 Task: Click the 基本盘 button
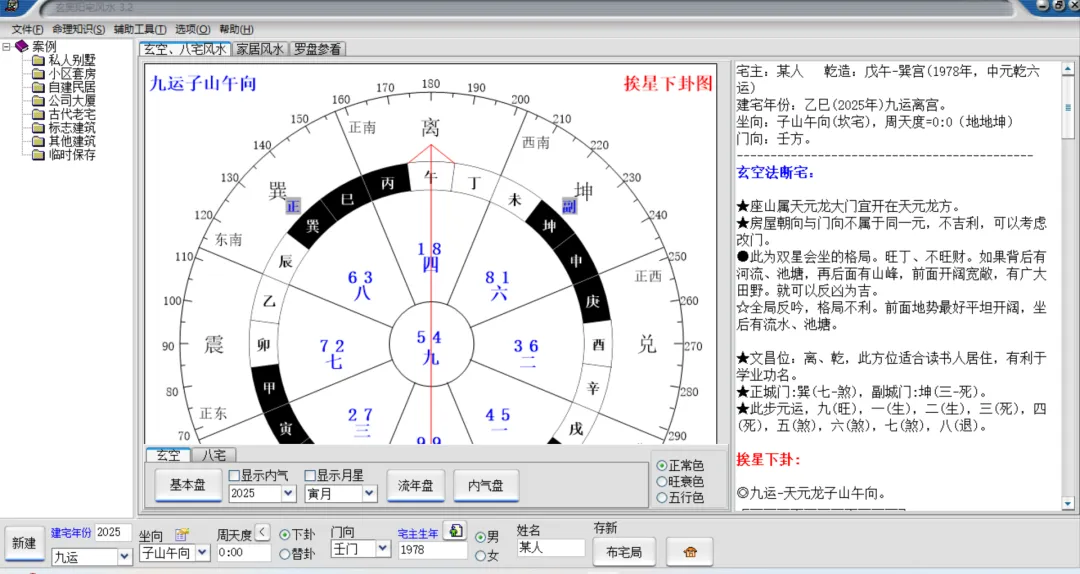click(x=187, y=485)
